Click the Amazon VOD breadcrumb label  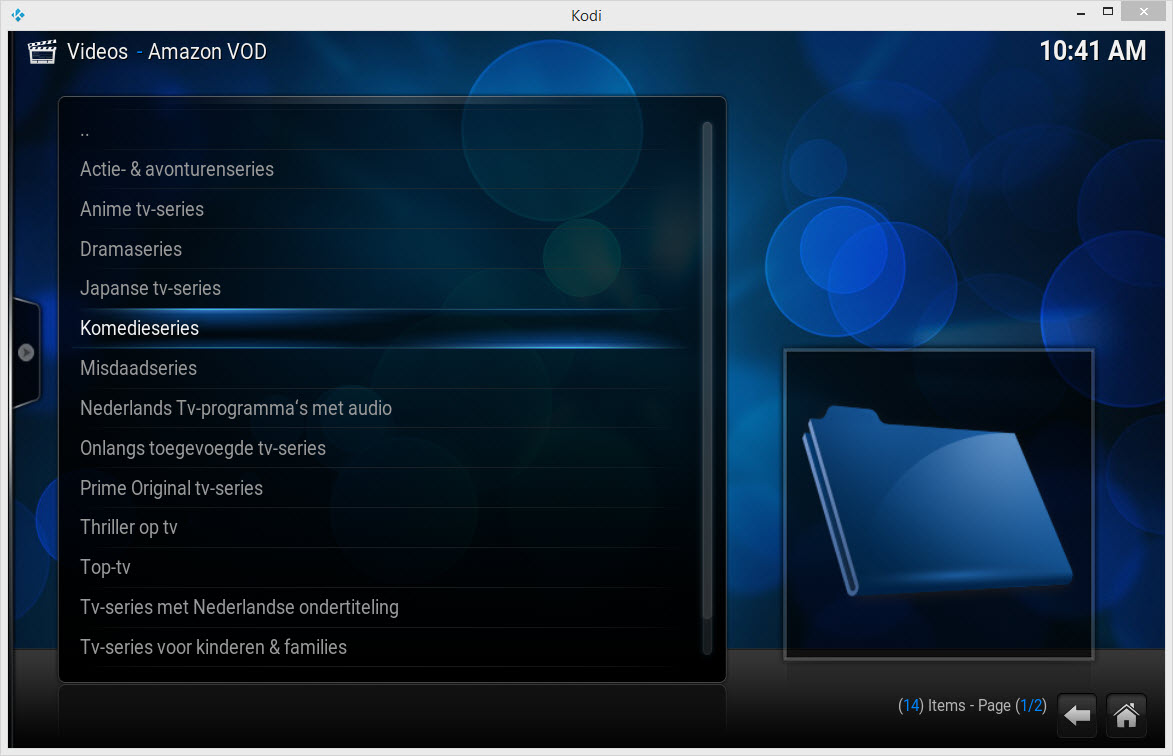[206, 51]
